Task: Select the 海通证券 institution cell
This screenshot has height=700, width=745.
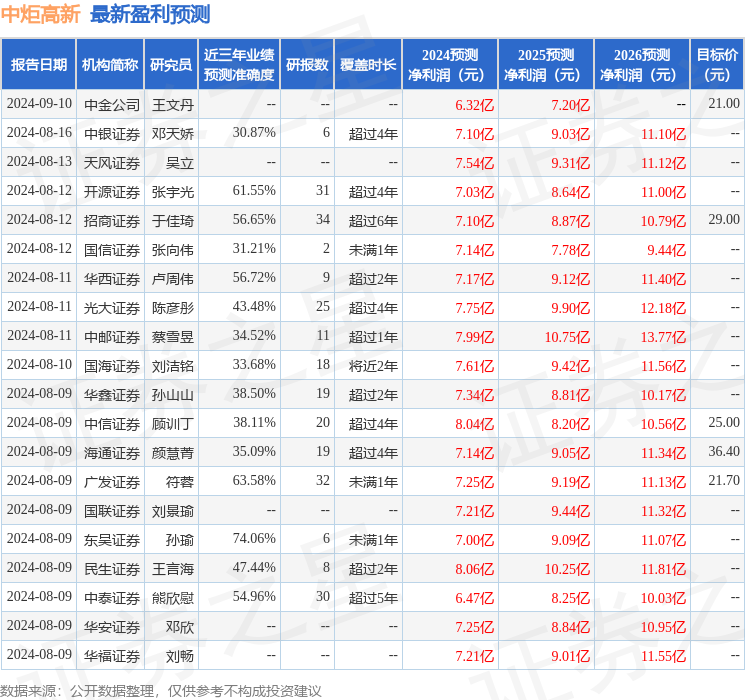Action: click(112, 453)
